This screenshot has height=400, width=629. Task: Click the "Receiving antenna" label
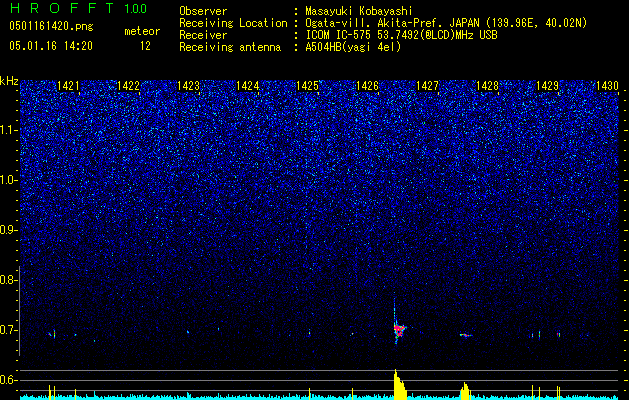click(230, 47)
